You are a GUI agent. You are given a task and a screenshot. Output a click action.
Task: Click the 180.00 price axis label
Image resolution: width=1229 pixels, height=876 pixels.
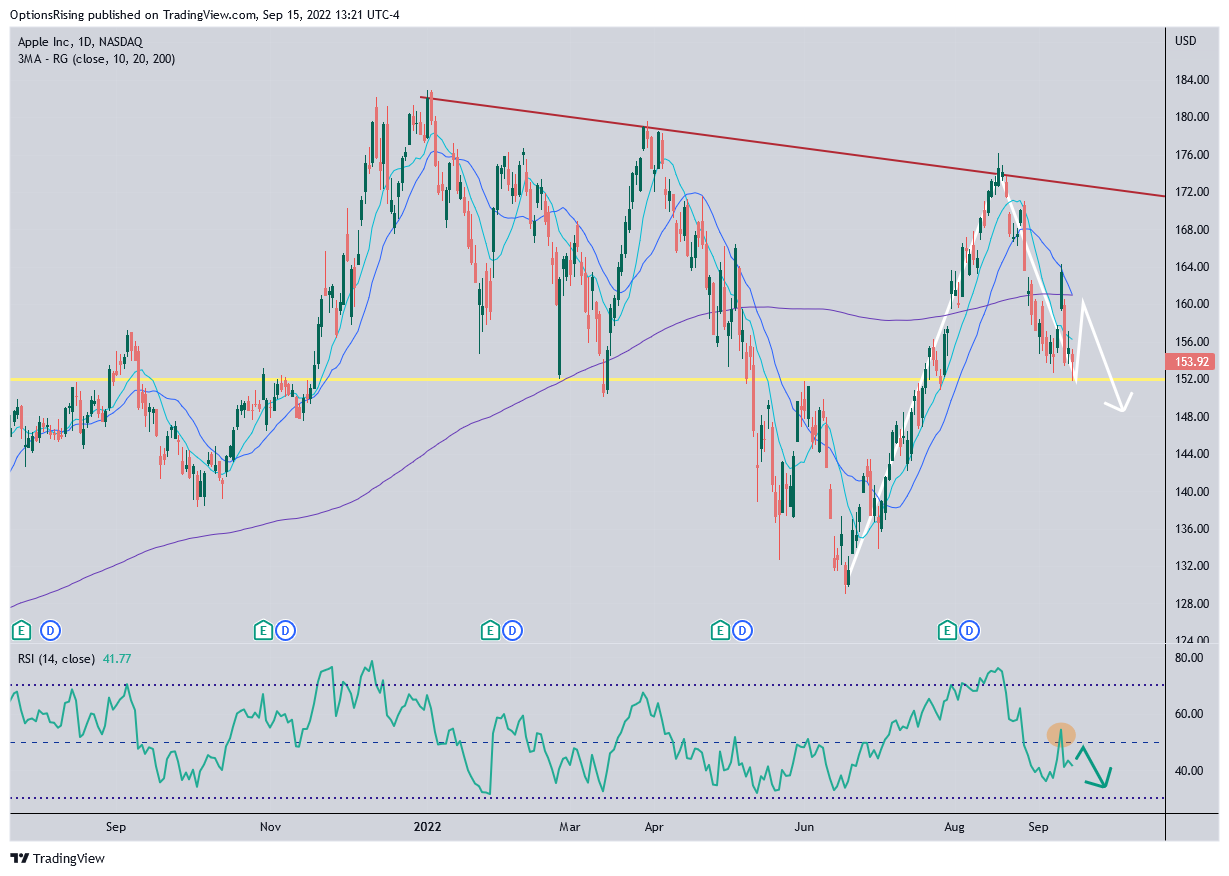[x=1191, y=117]
